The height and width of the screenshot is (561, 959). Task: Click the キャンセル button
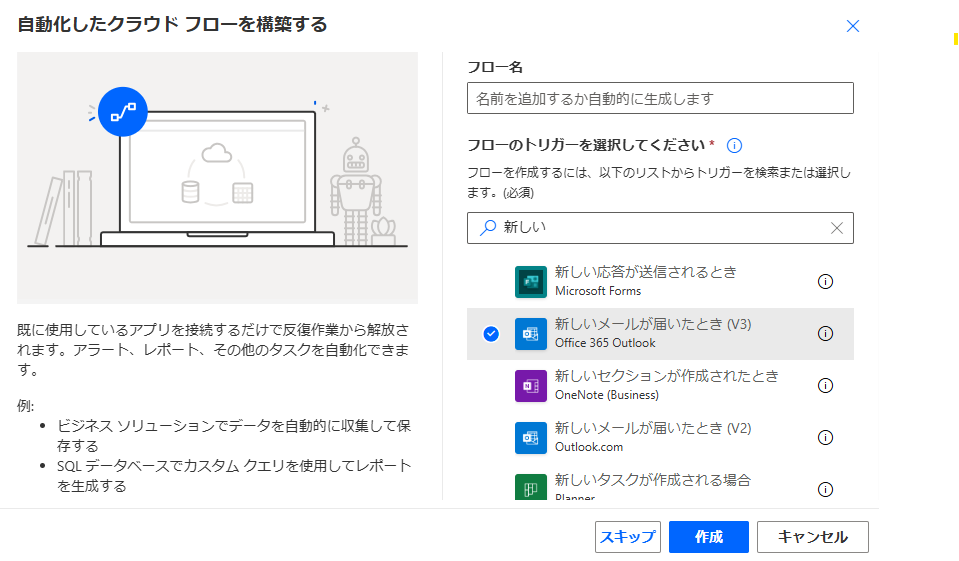click(x=813, y=537)
